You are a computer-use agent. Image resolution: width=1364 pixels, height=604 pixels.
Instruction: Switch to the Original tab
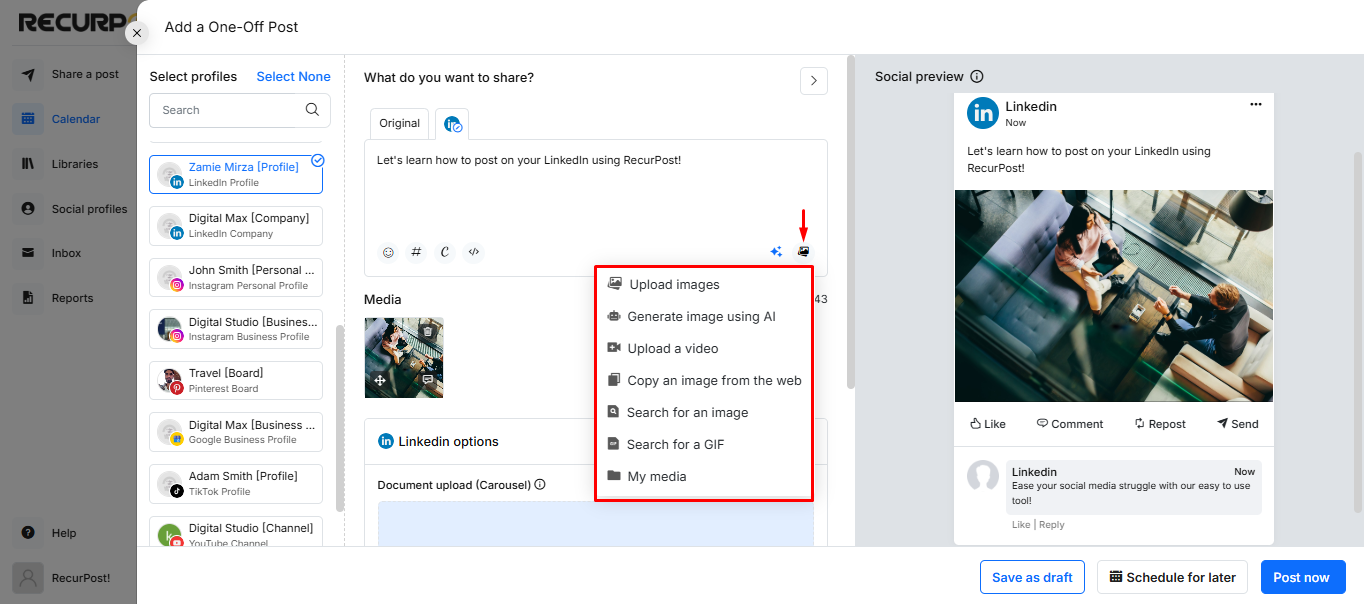400,123
